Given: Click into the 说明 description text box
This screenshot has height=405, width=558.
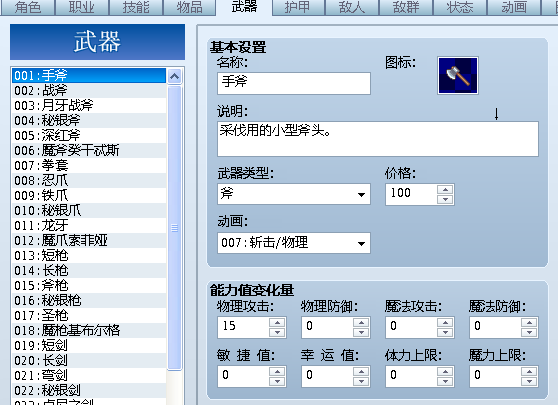Looking at the screenshot, I should pos(378,139).
